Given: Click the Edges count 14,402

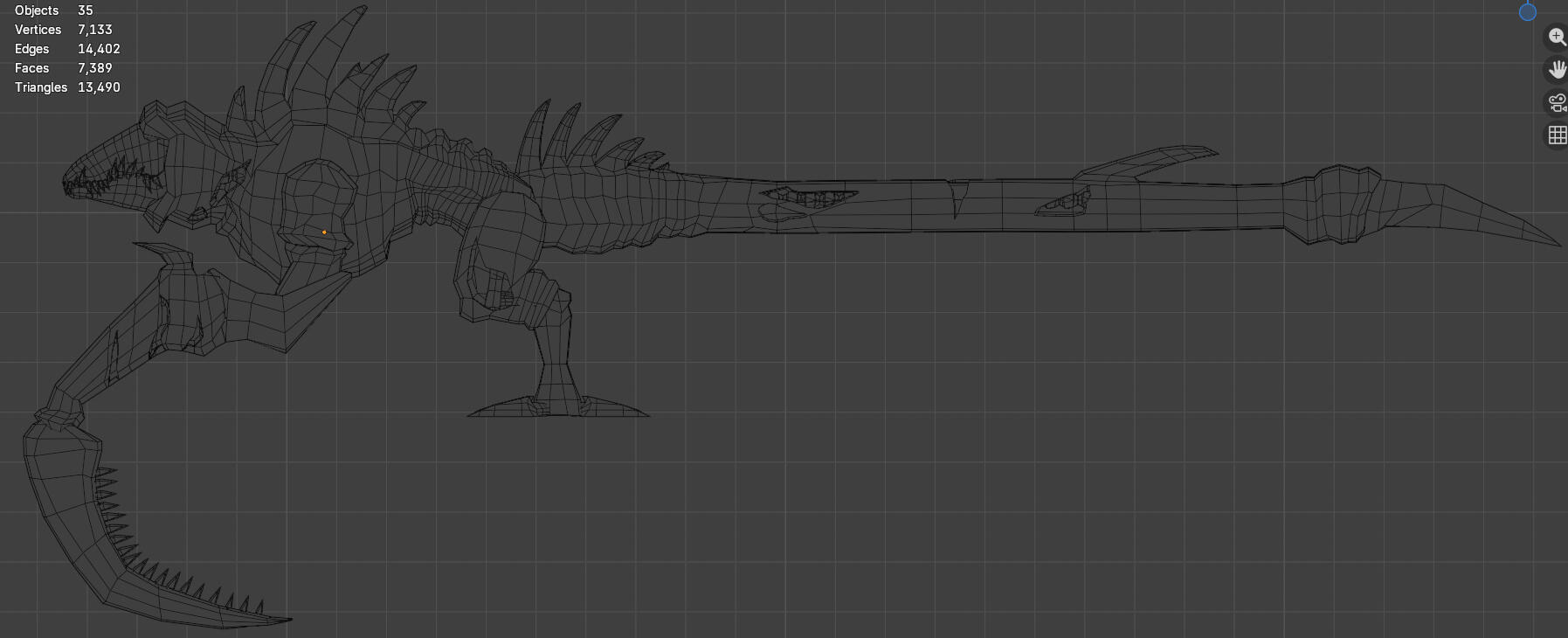Looking at the screenshot, I should tap(99, 49).
